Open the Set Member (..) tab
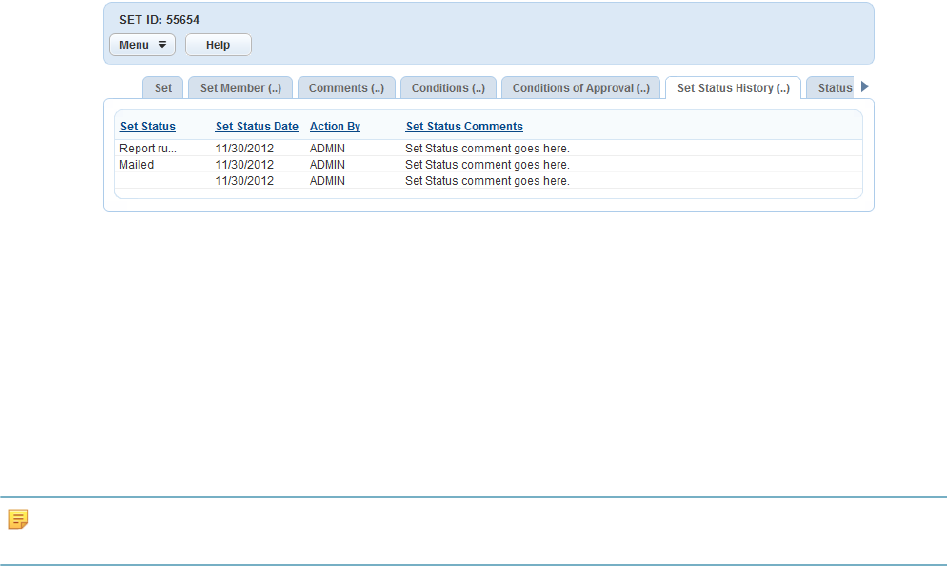947x566 pixels. 240,88
